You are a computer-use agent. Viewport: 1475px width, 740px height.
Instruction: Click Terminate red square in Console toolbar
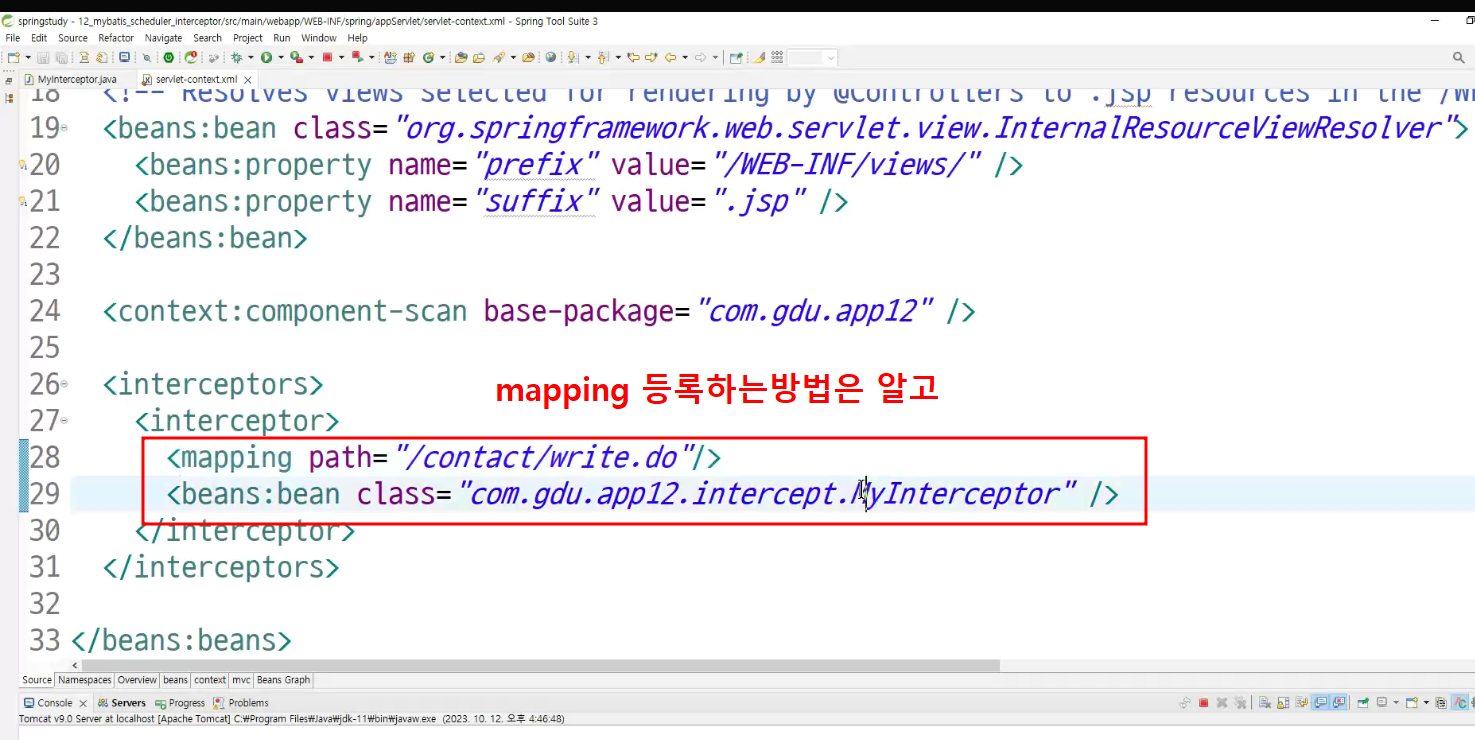point(1203,703)
